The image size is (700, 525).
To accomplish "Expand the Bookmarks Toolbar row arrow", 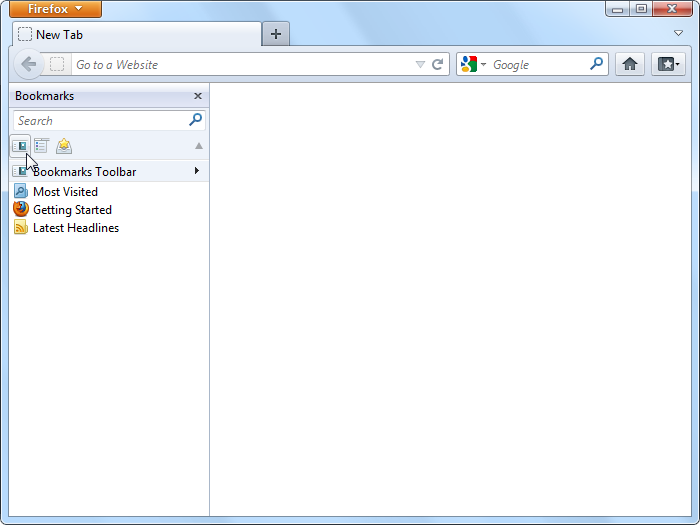I will pyautogui.click(x=197, y=171).
